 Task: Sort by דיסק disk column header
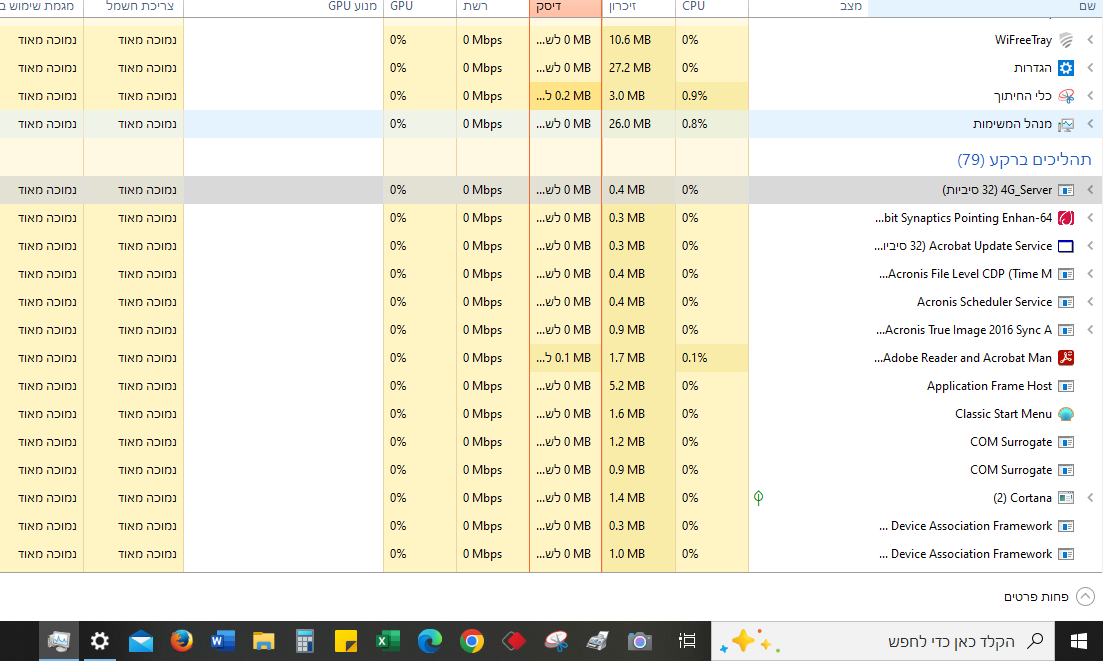566,8
